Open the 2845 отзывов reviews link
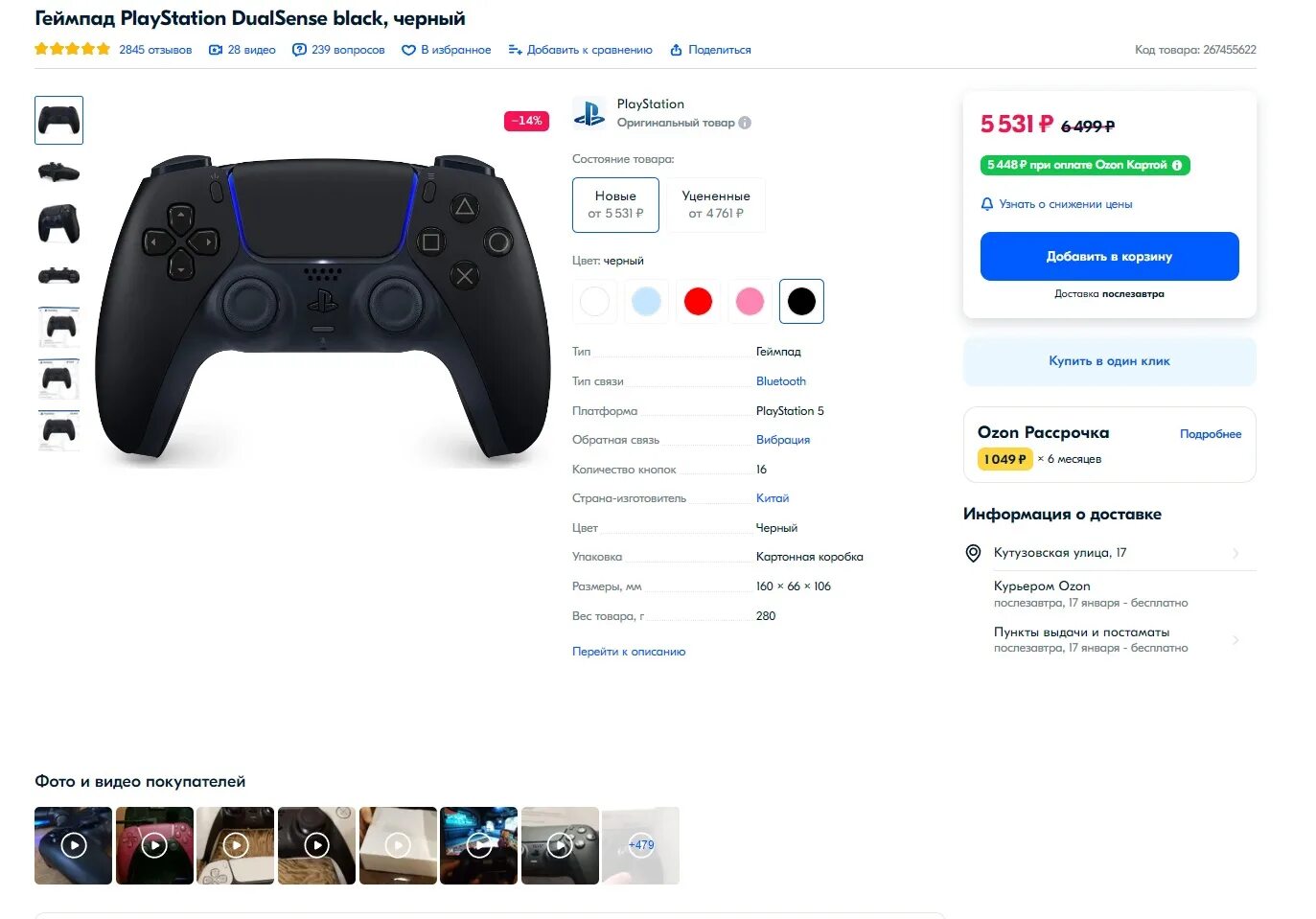 [155, 50]
